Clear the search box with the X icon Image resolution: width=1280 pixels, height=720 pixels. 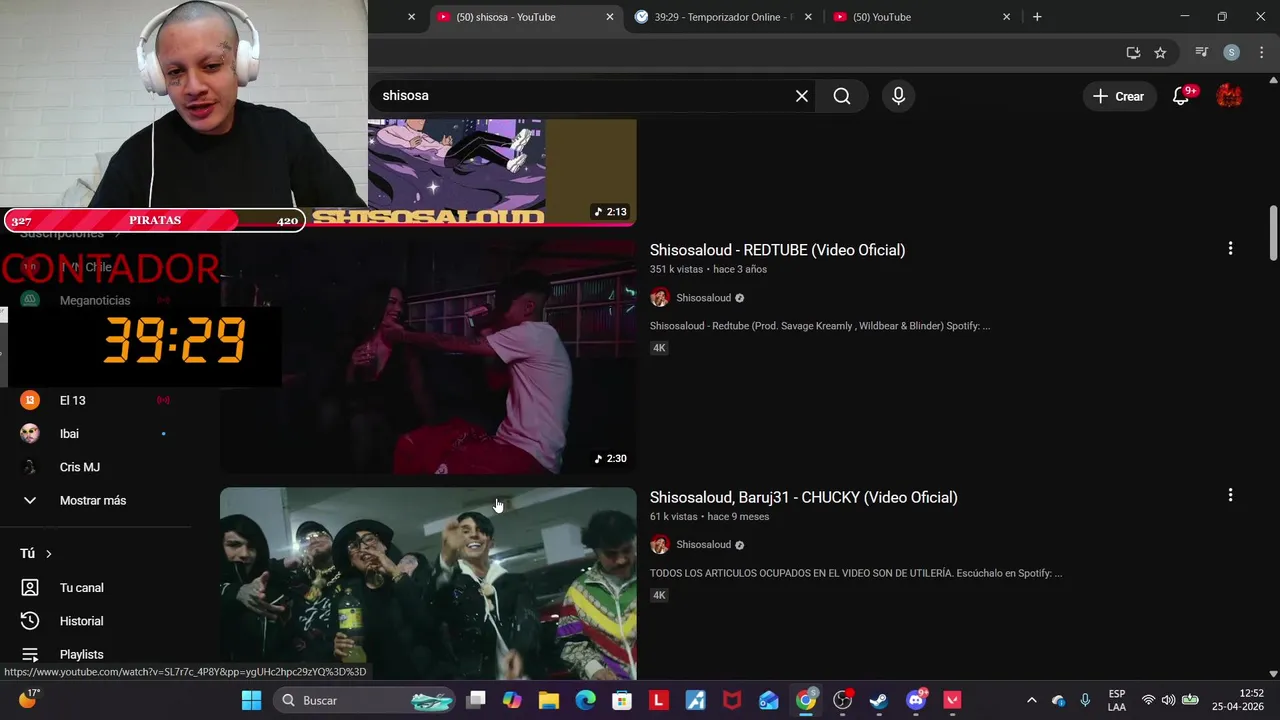point(802,96)
